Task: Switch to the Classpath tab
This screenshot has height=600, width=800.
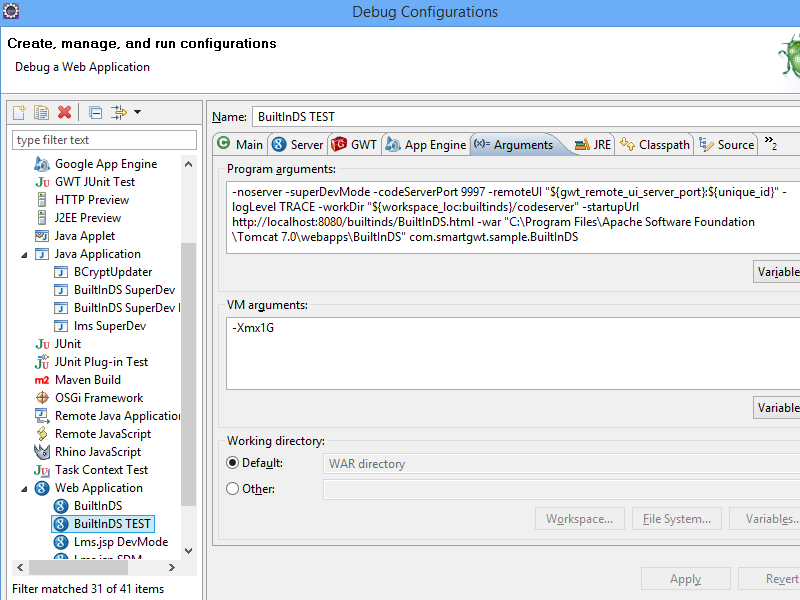Action: pyautogui.click(x=655, y=145)
